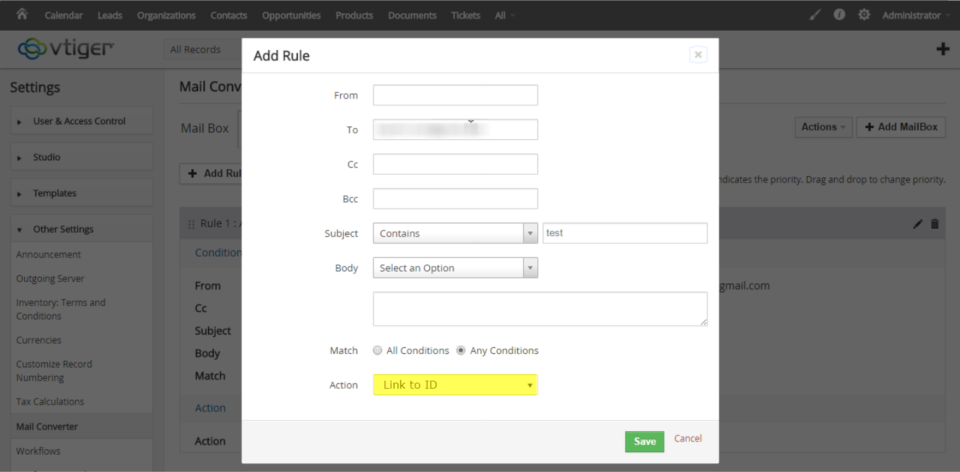This screenshot has width=960, height=472.
Task: Expand User & Access Control section
Action: (x=81, y=121)
